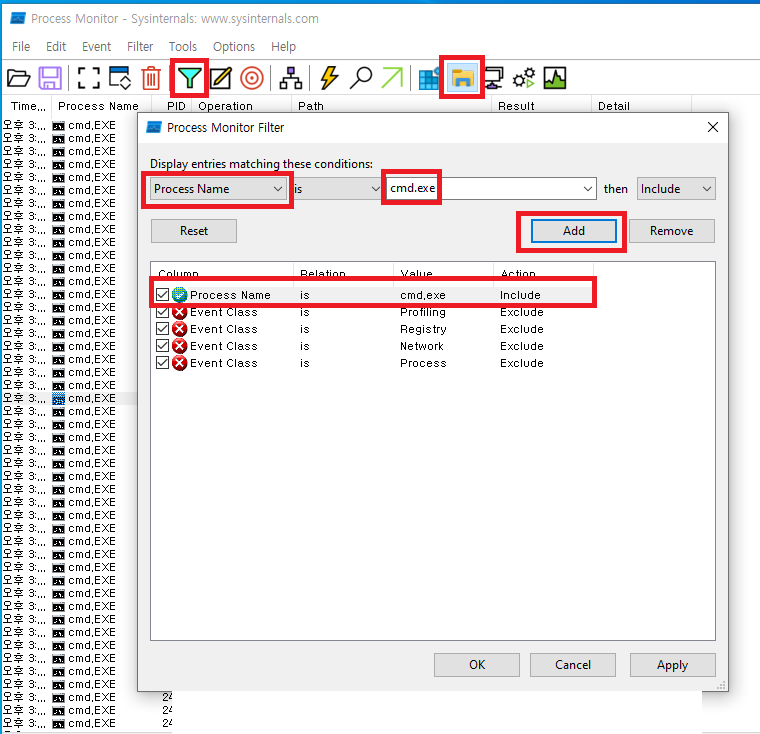Click the Jump To green arrow icon
This screenshot has height=734, width=760.
pyautogui.click(x=392, y=78)
